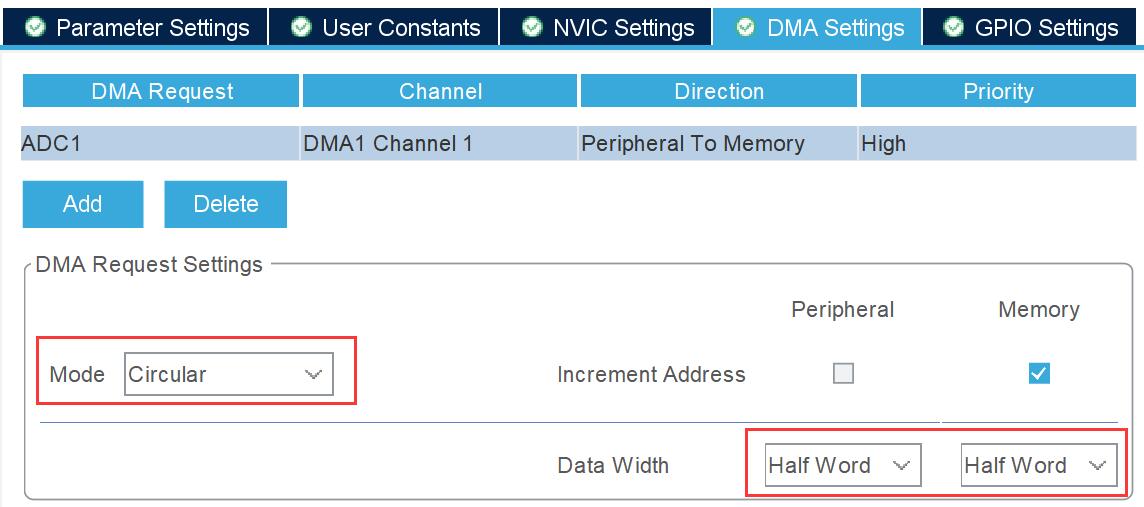This screenshot has height=507, width=1144.
Task: Click green check icon on NVIC Settings tab
Action: (534, 27)
